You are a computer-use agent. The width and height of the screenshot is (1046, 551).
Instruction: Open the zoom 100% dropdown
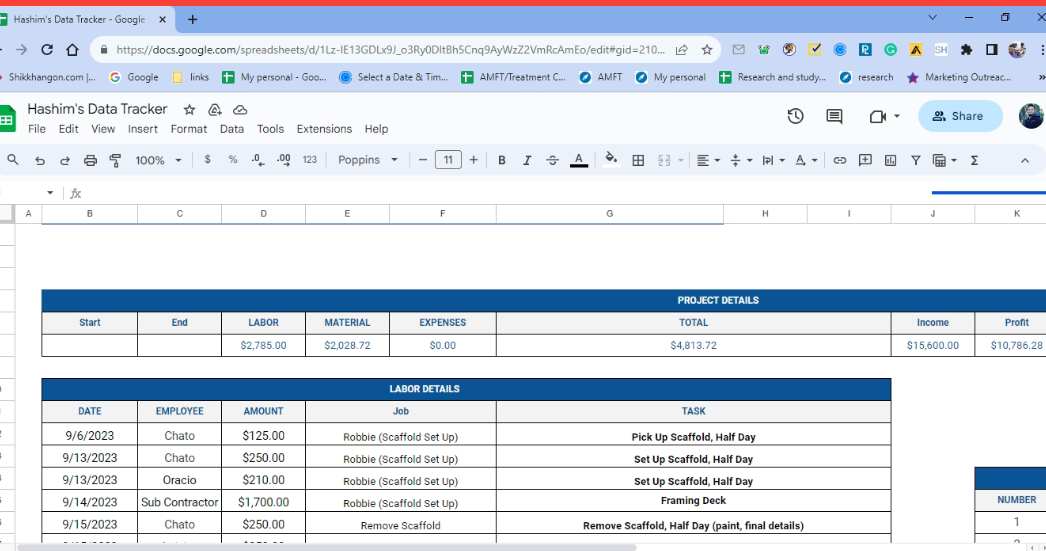[158, 160]
